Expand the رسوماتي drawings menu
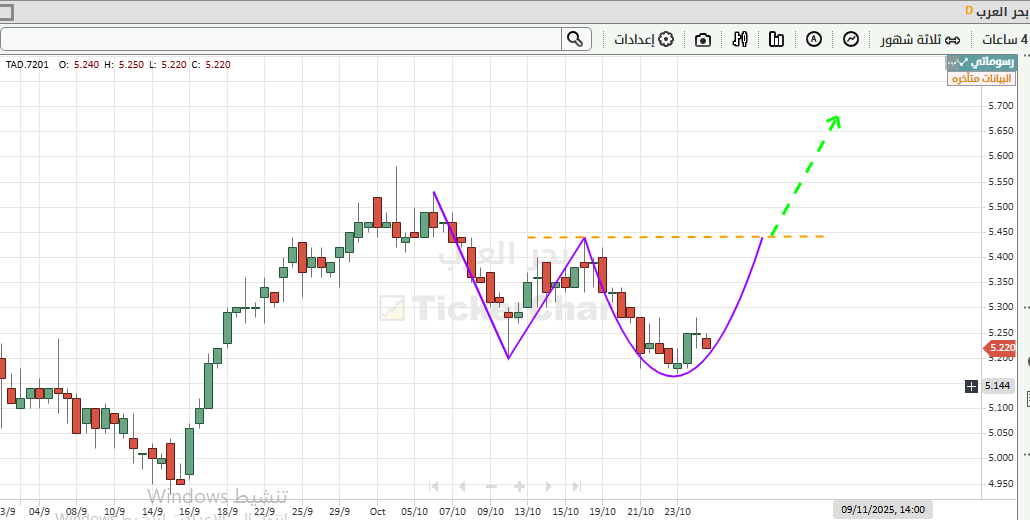This screenshot has height=520, width=1030. click(980, 62)
